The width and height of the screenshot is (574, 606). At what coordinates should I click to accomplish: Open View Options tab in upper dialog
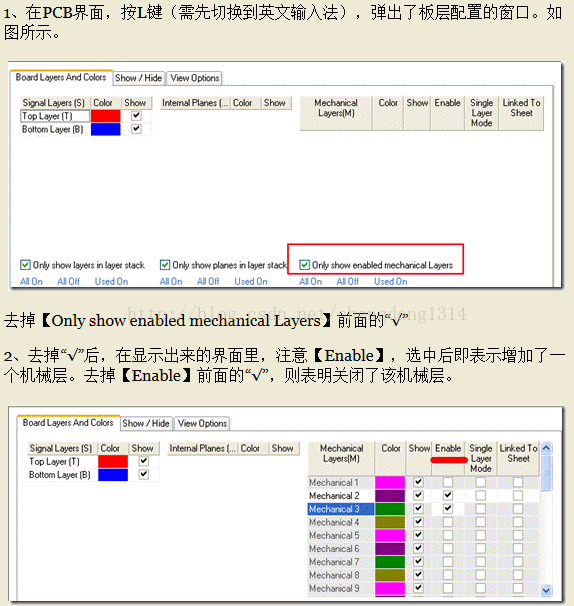coord(195,78)
